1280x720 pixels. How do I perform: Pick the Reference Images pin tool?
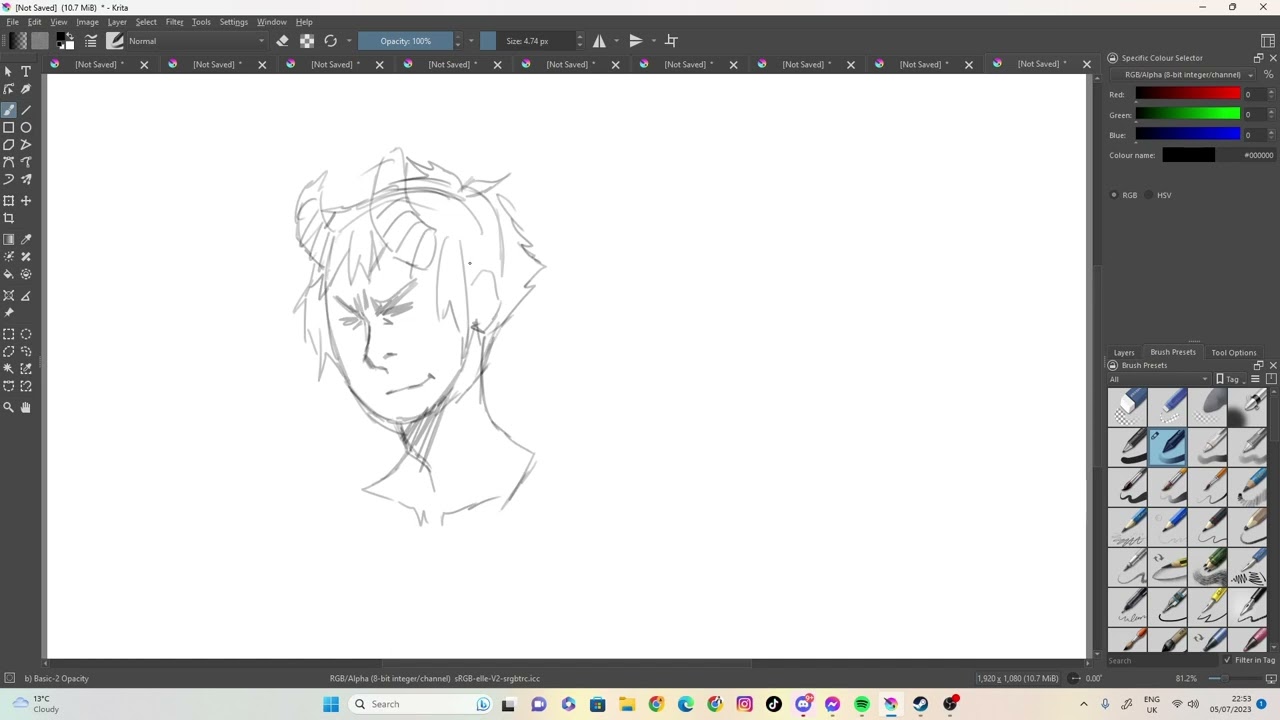click(x=9, y=313)
